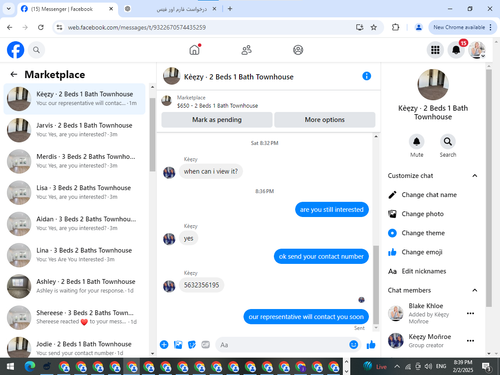Click the conversation list scrollbar
The image size is (500, 375).
152,135
